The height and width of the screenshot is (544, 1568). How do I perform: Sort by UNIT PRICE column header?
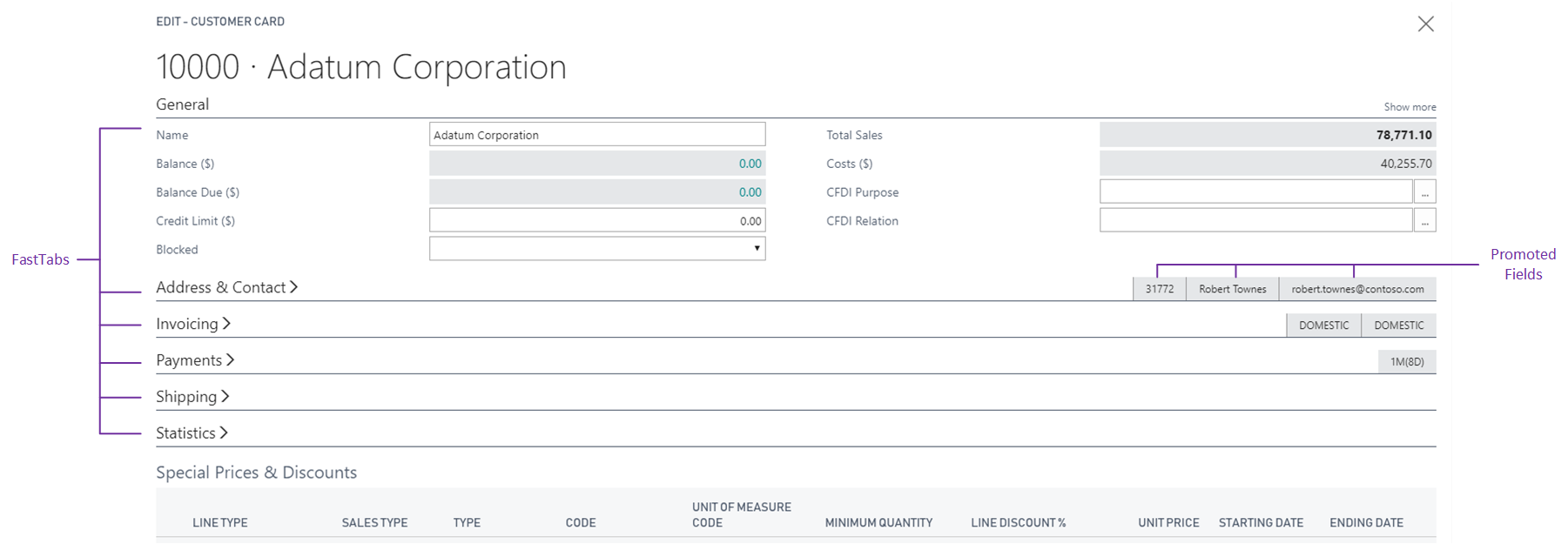(x=1168, y=523)
